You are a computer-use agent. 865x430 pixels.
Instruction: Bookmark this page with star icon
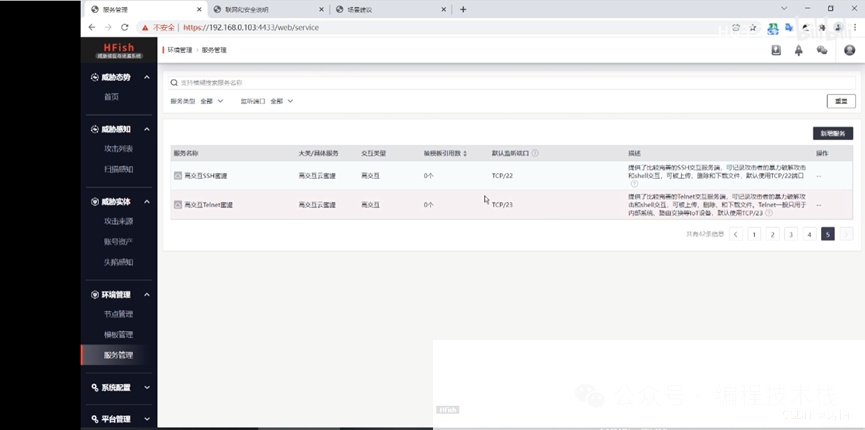coord(752,27)
